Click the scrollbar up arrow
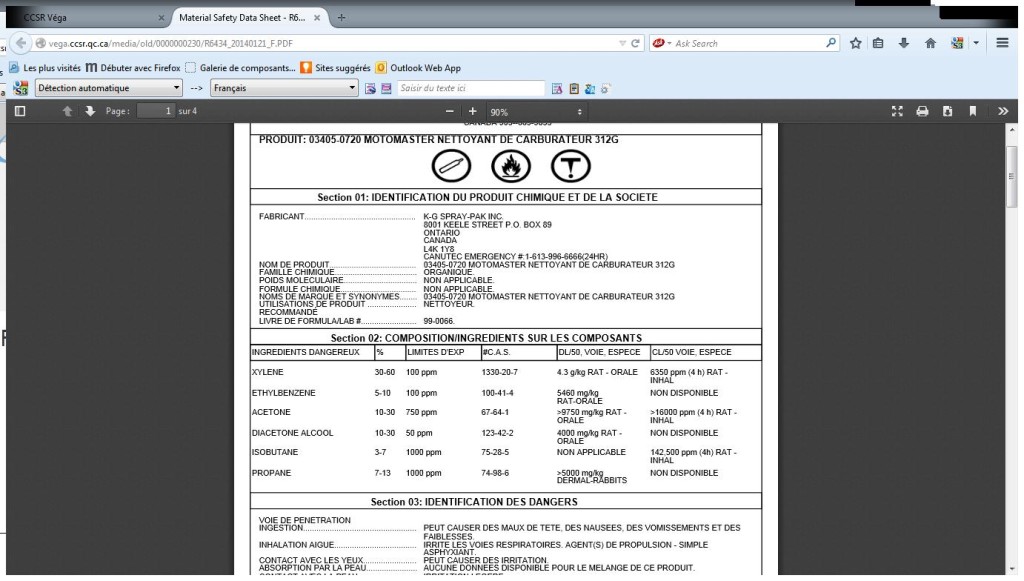 point(1012,129)
